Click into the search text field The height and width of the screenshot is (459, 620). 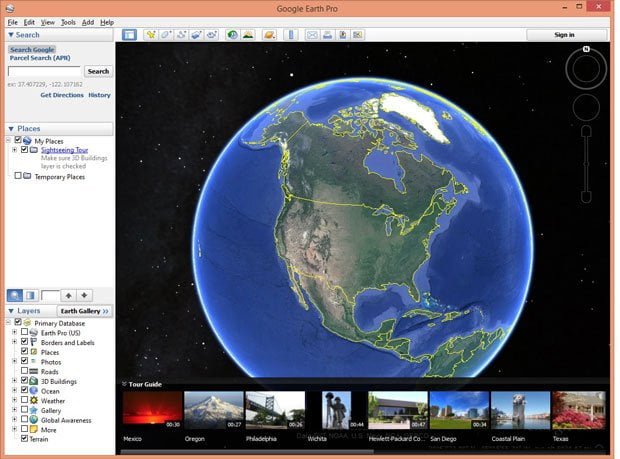[45, 72]
